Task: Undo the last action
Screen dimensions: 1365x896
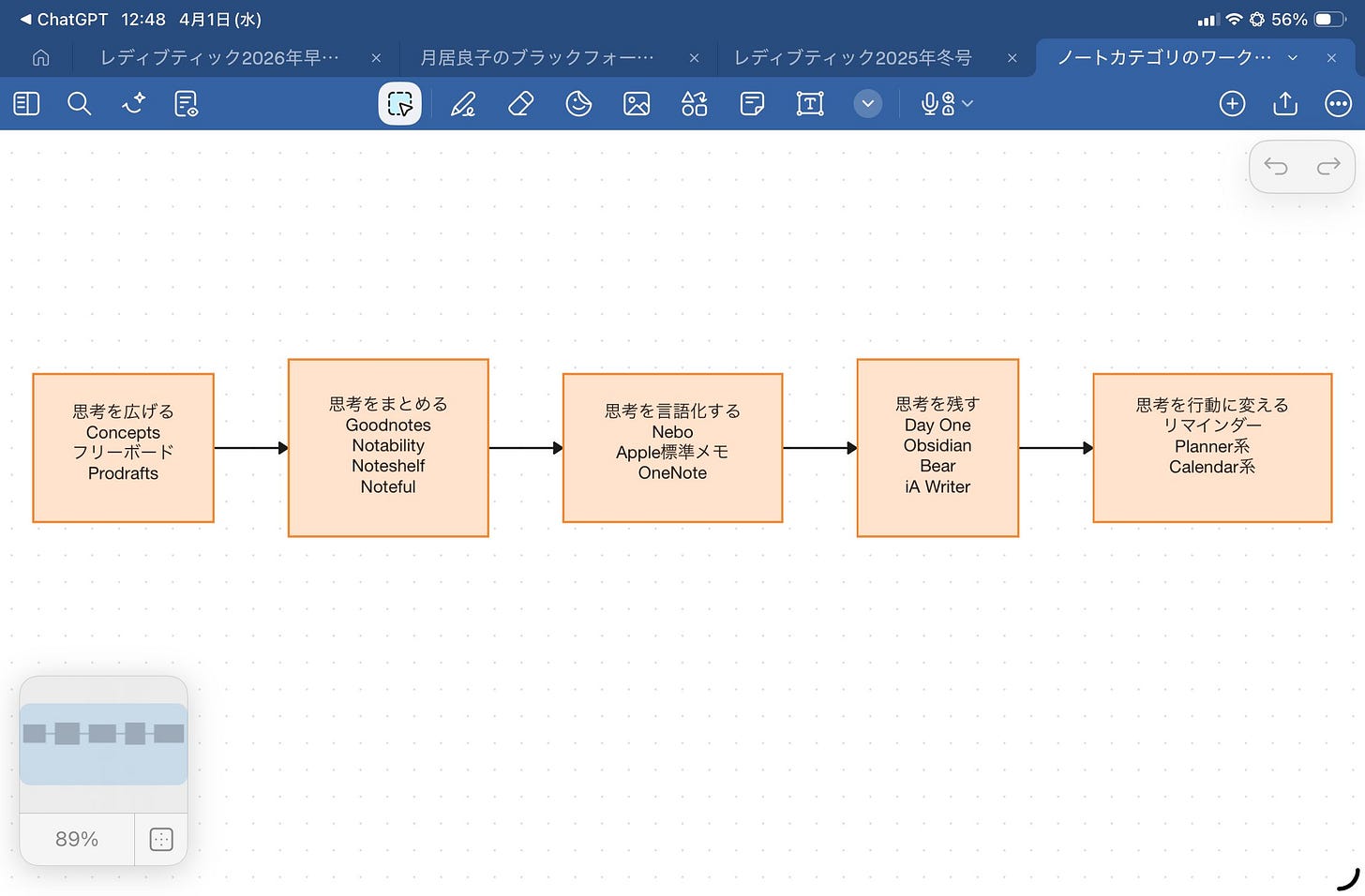Action: 1276,167
